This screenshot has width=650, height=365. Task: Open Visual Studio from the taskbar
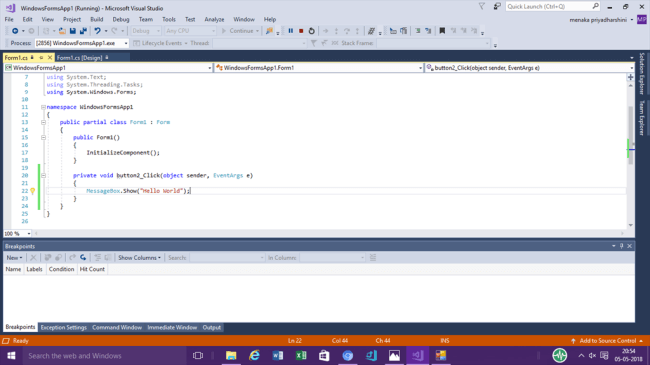pyautogui.click(x=417, y=355)
